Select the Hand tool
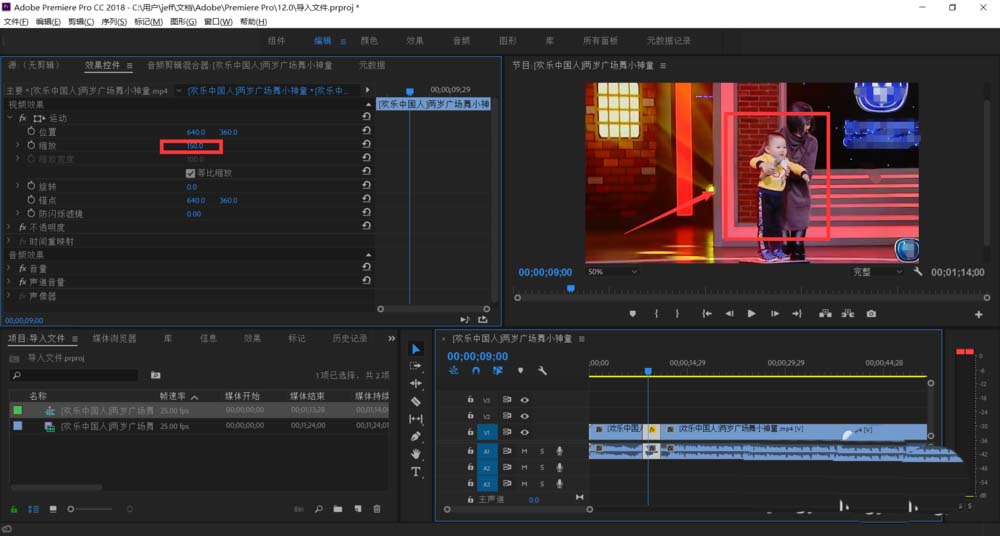This screenshot has height=536, width=1000. pyautogui.click(x=416, y=454)
